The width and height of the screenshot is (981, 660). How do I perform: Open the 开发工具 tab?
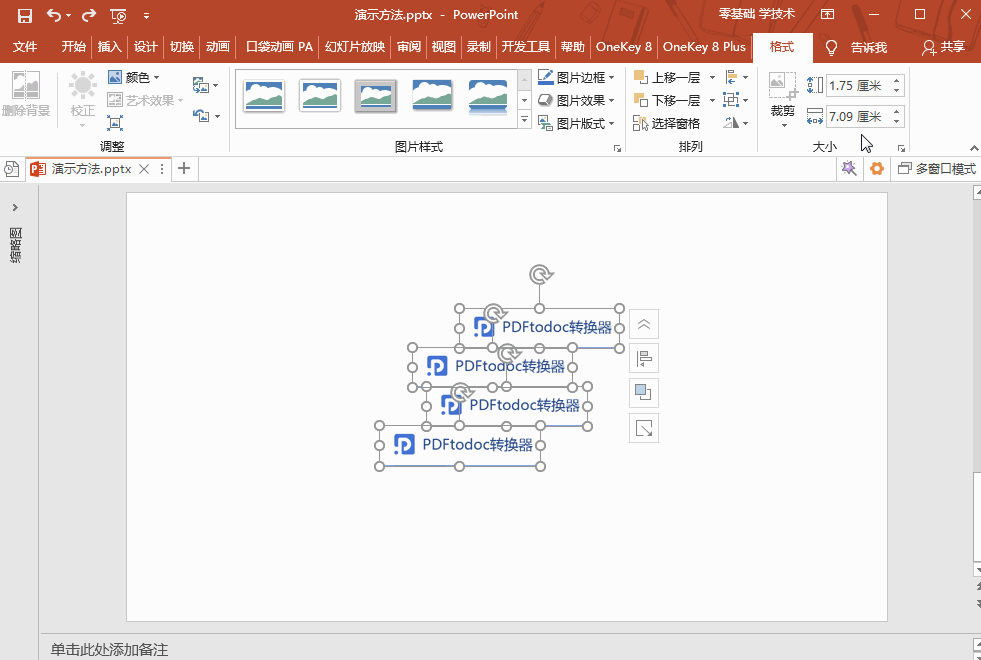pyautogui.click(x=526, y=47)
